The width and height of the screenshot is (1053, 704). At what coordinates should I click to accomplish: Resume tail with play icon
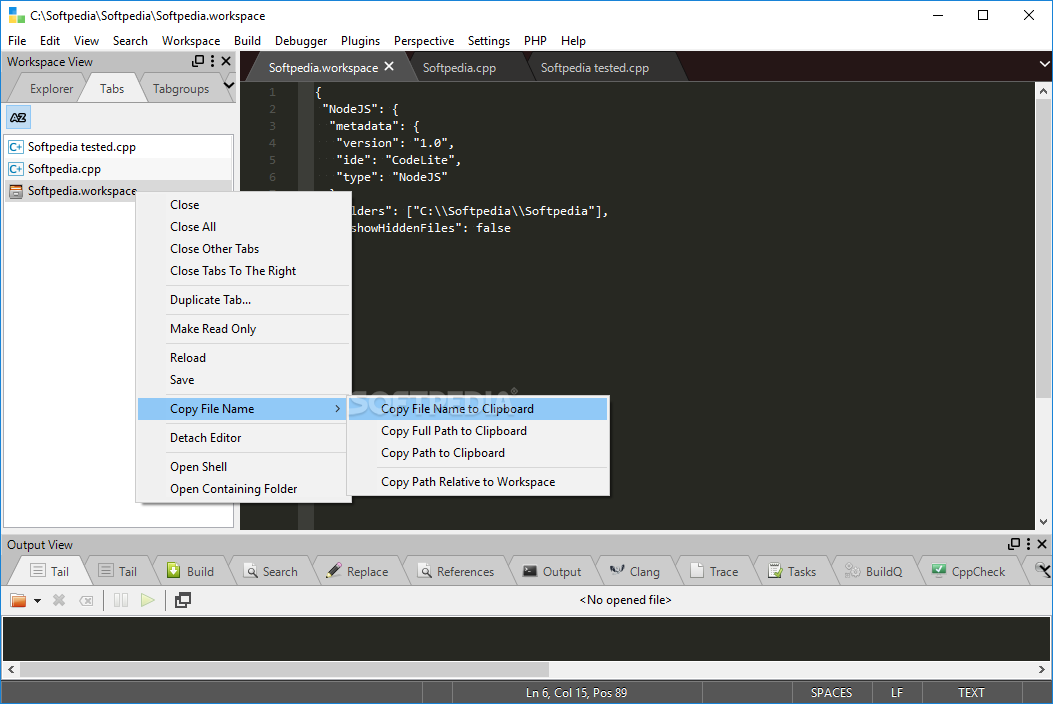pos(148,600)
